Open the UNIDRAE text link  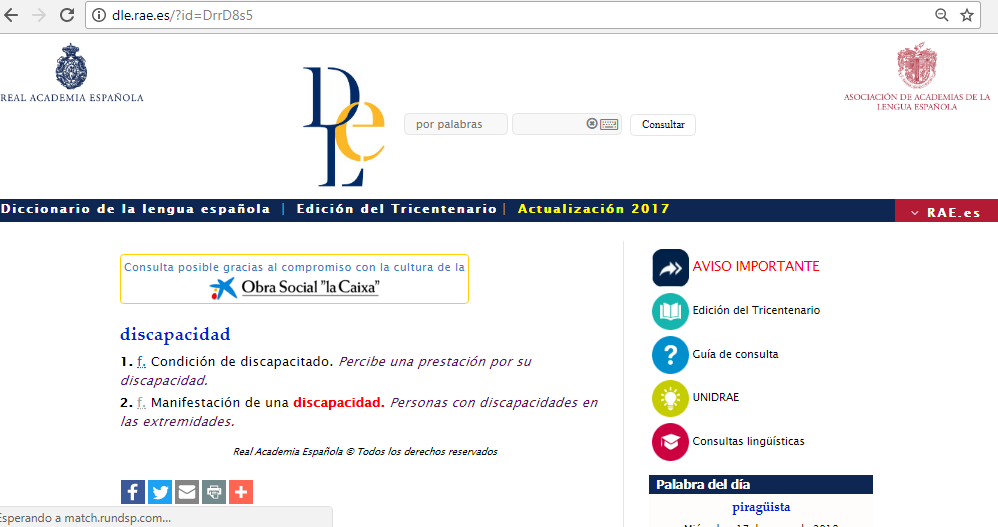coord(716,397)
